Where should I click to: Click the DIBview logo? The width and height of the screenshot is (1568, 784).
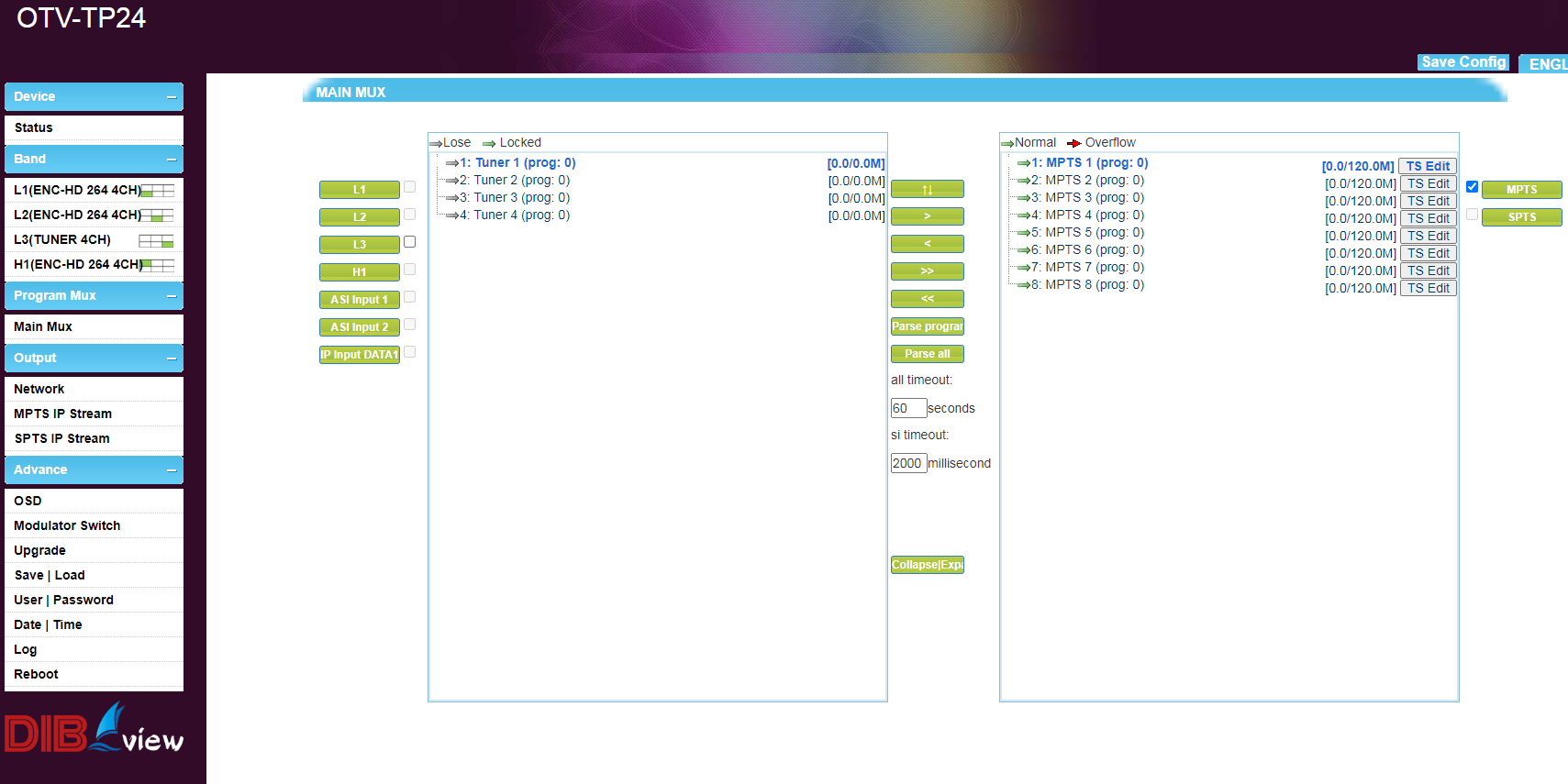[x=94, y=729]
